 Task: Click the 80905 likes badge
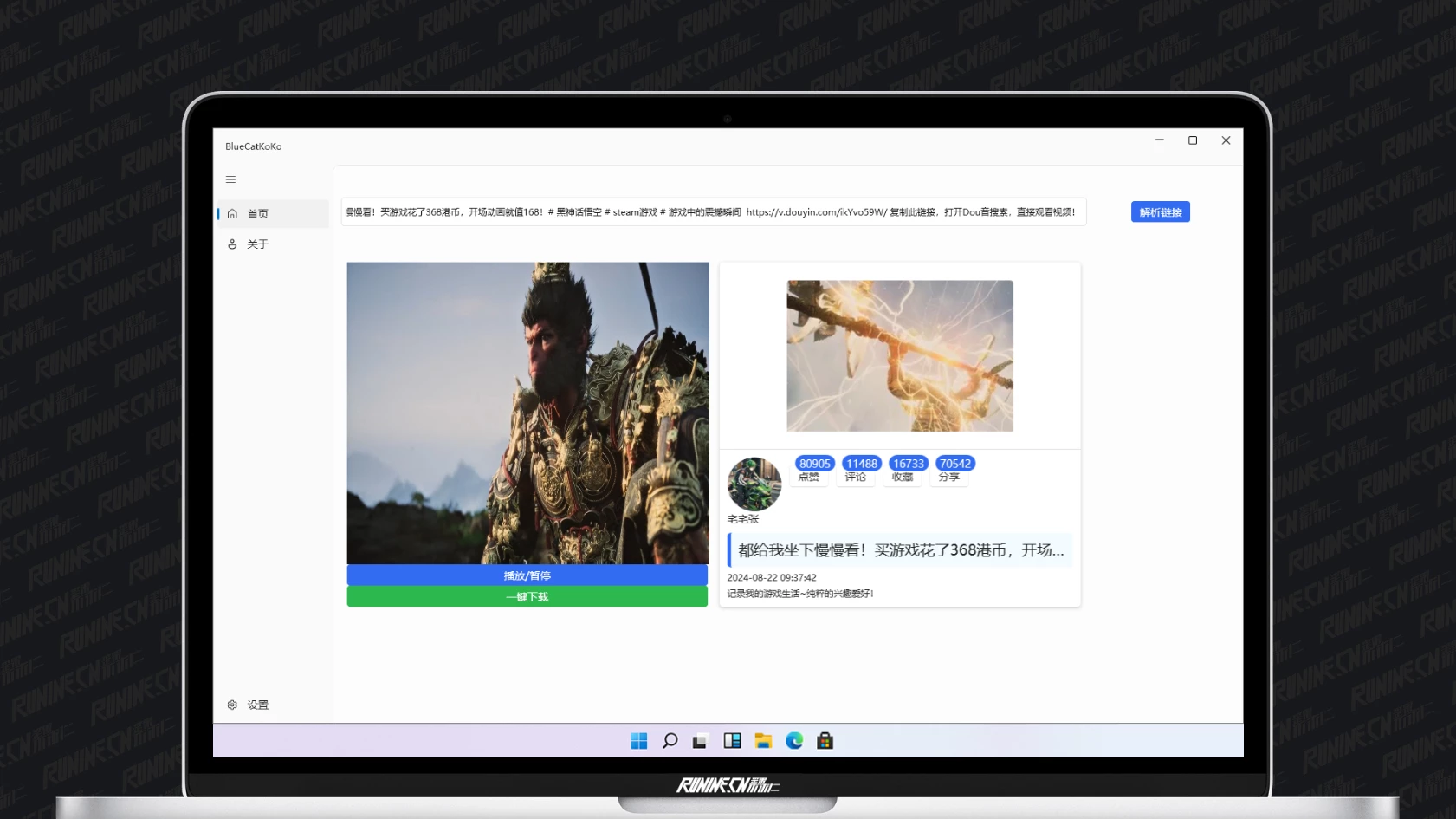tap(814, 464)
